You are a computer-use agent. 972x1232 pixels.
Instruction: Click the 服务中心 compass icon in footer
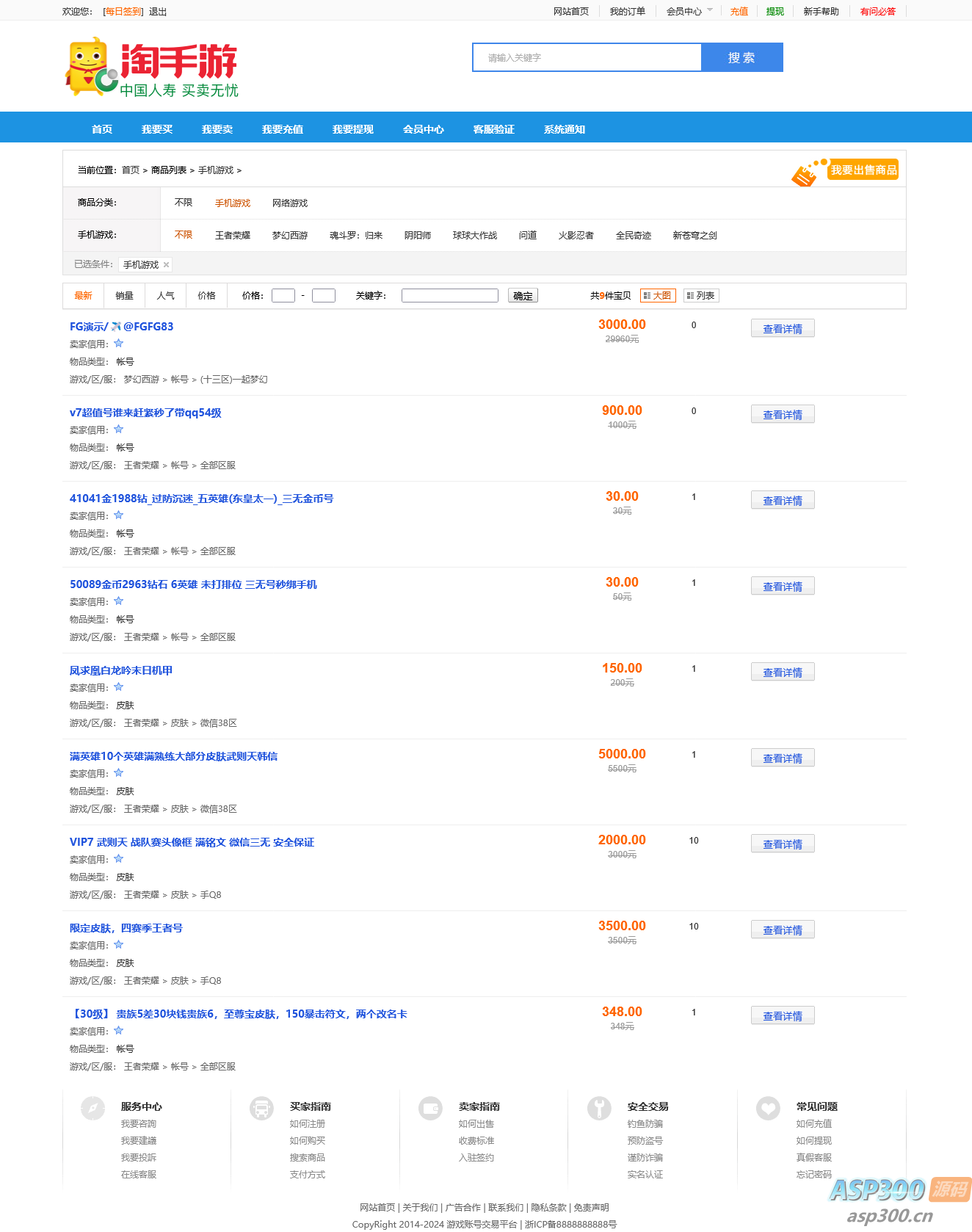(93, 1108)
